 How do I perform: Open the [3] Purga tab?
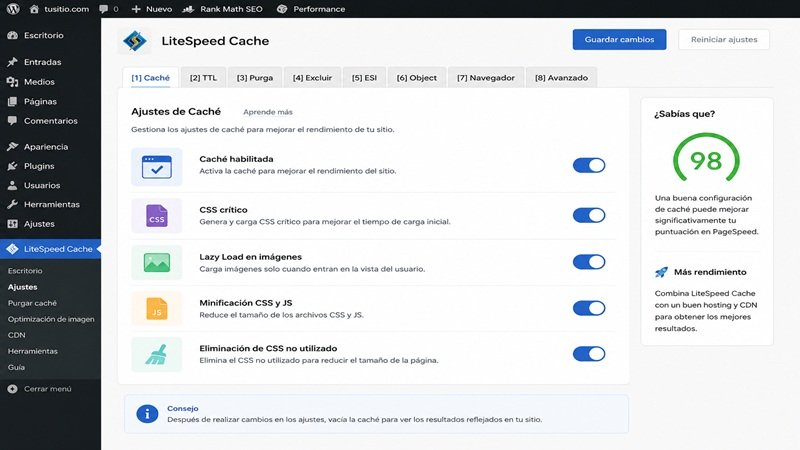pos(255,78)
